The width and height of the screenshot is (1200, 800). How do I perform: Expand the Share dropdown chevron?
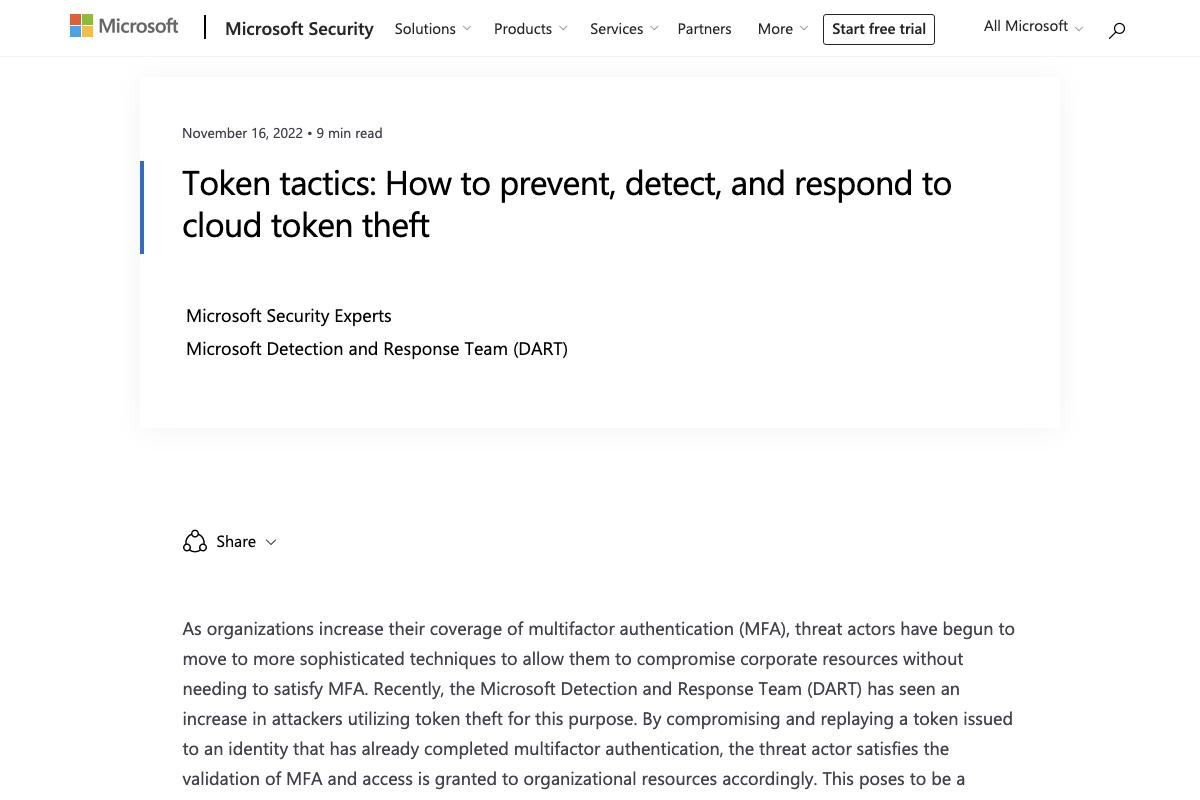point(271,542)
